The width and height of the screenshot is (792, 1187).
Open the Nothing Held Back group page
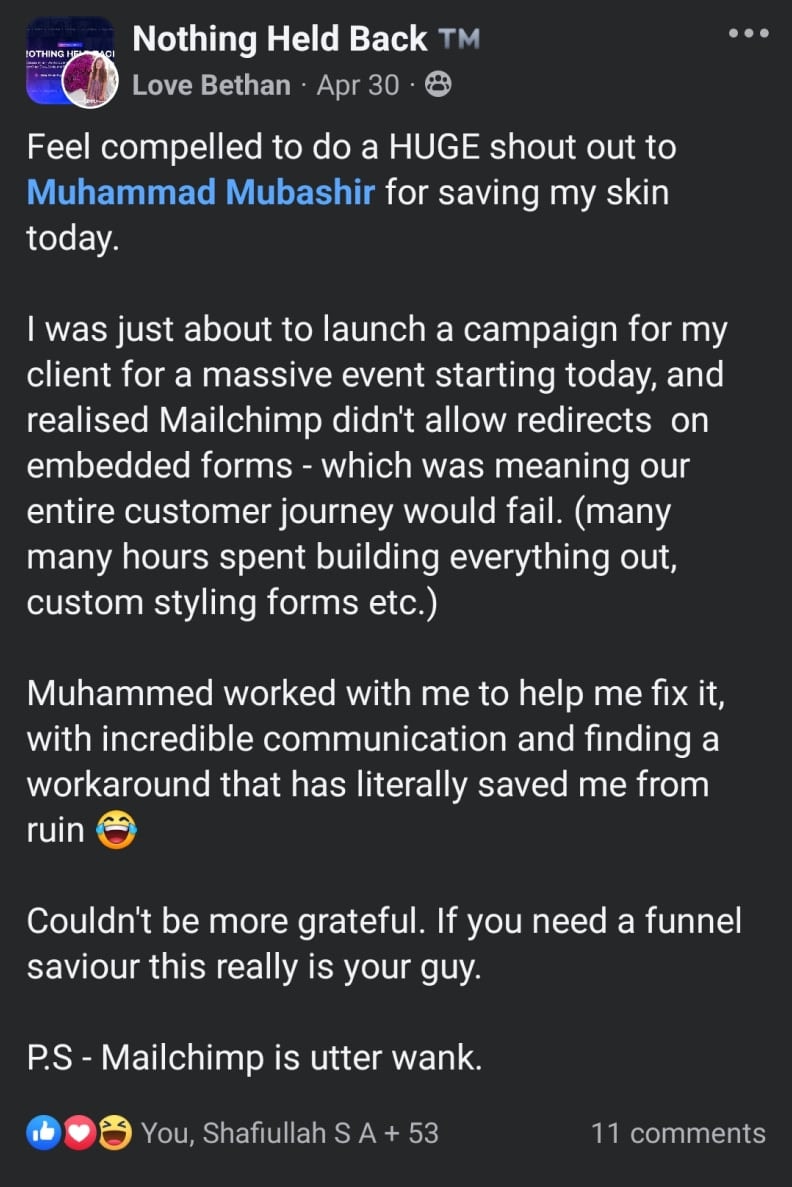tap(279, 40)
